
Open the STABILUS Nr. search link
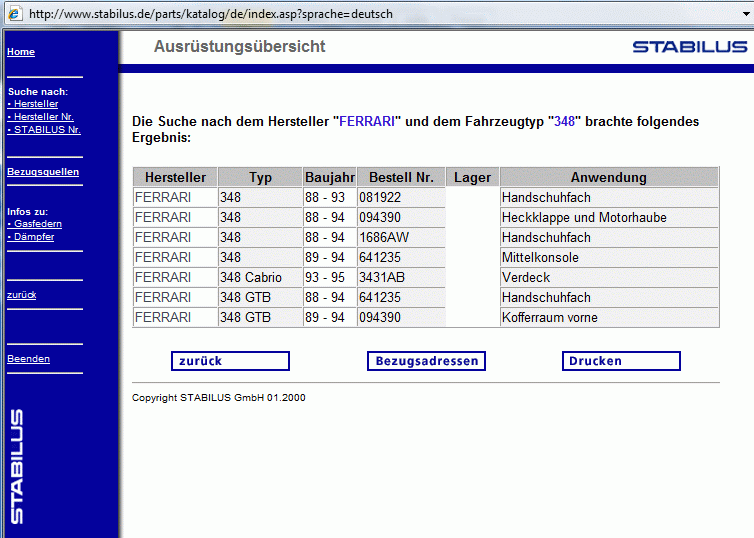coord(46,130)
